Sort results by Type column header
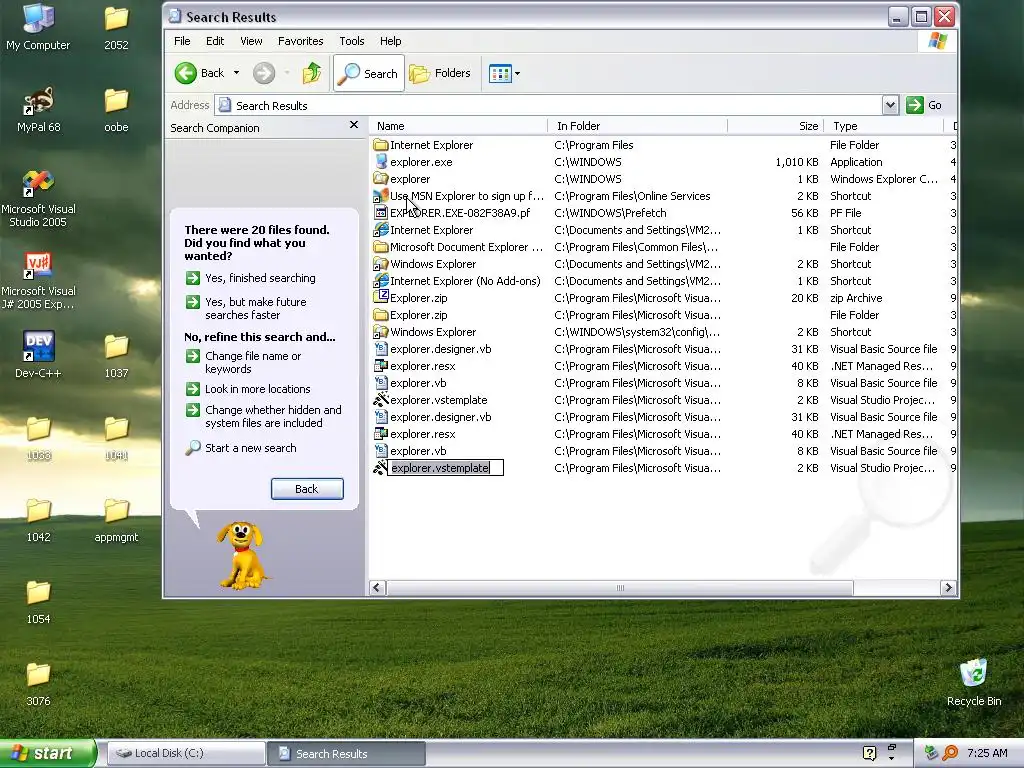Image resolution: width=1024 pixels, height=768 pixels. coord(884,126)
